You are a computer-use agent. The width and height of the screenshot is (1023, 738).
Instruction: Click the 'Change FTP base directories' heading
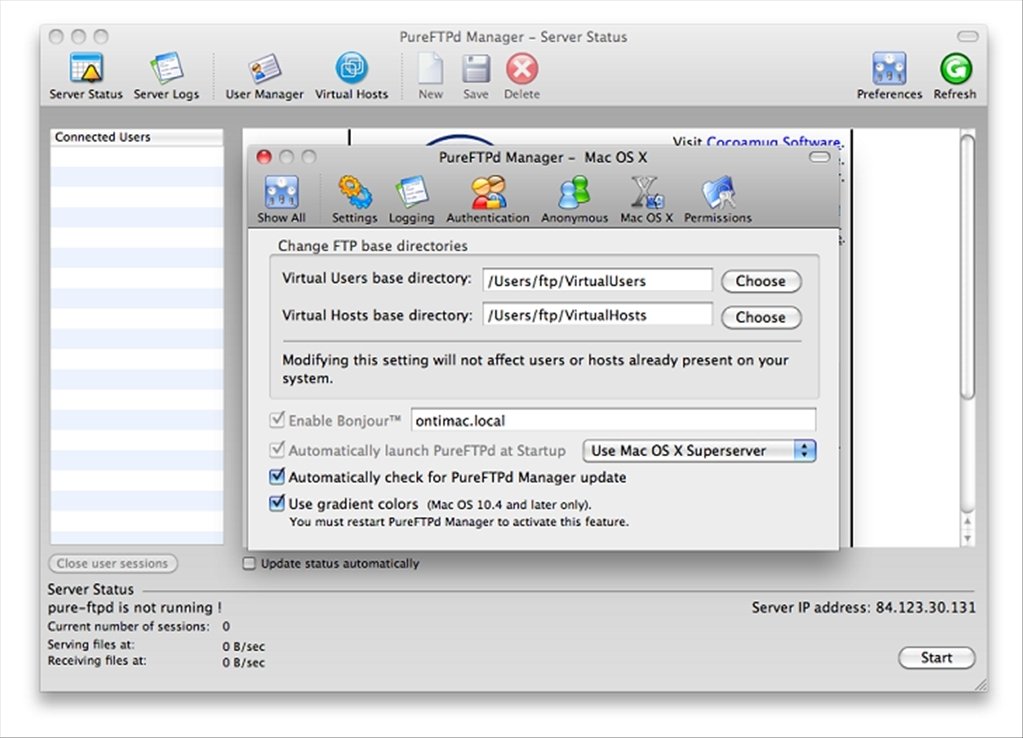pyautogui.click(x=373, y=246)
